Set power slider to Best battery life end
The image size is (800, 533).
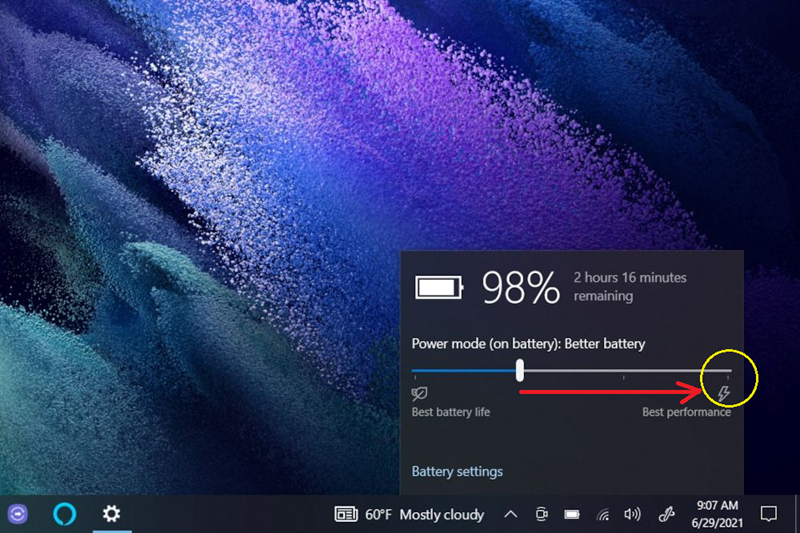(x=415, y=371)
